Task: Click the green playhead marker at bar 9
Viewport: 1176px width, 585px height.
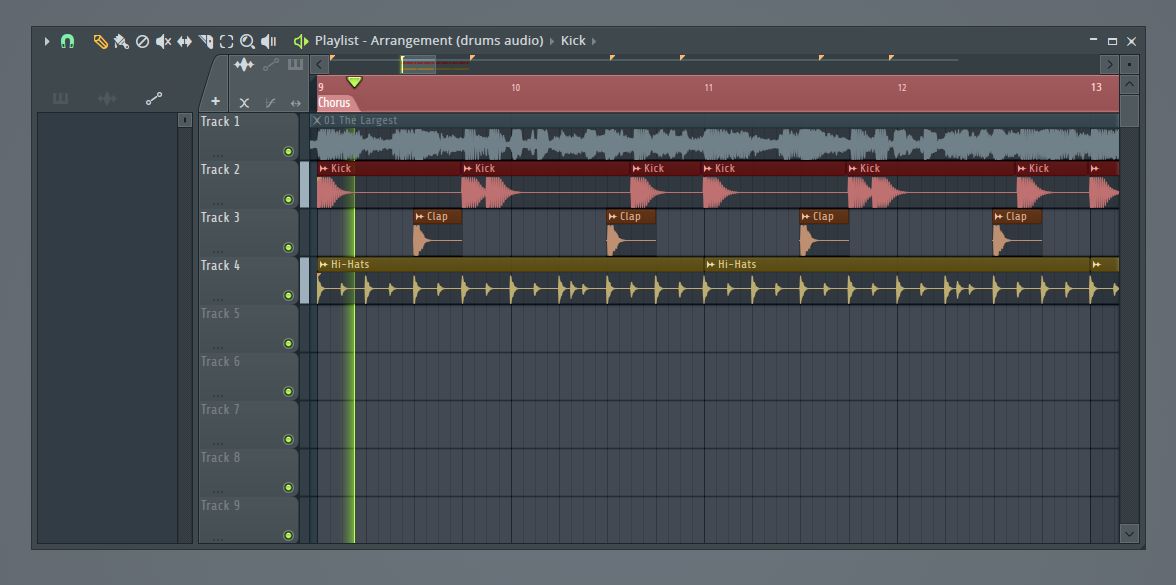Action: pos(355,82)
